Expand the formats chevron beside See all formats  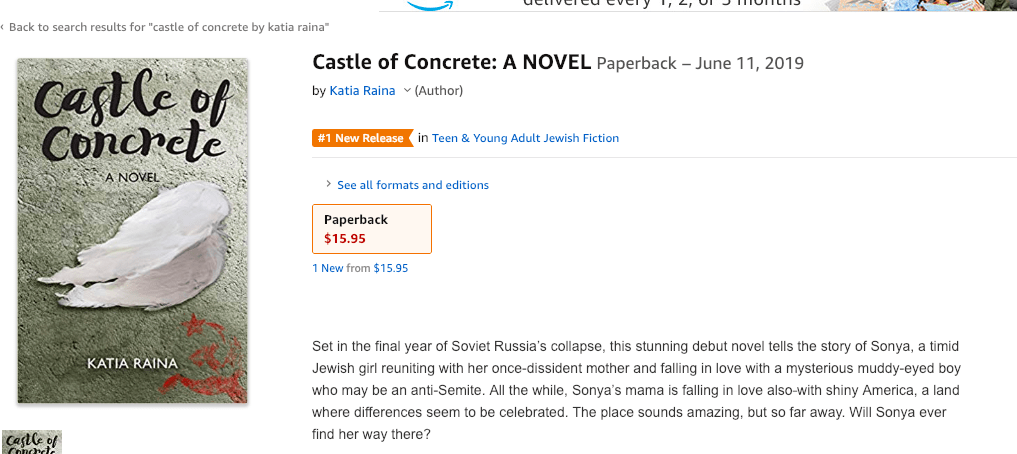click(x=328, y=185)
